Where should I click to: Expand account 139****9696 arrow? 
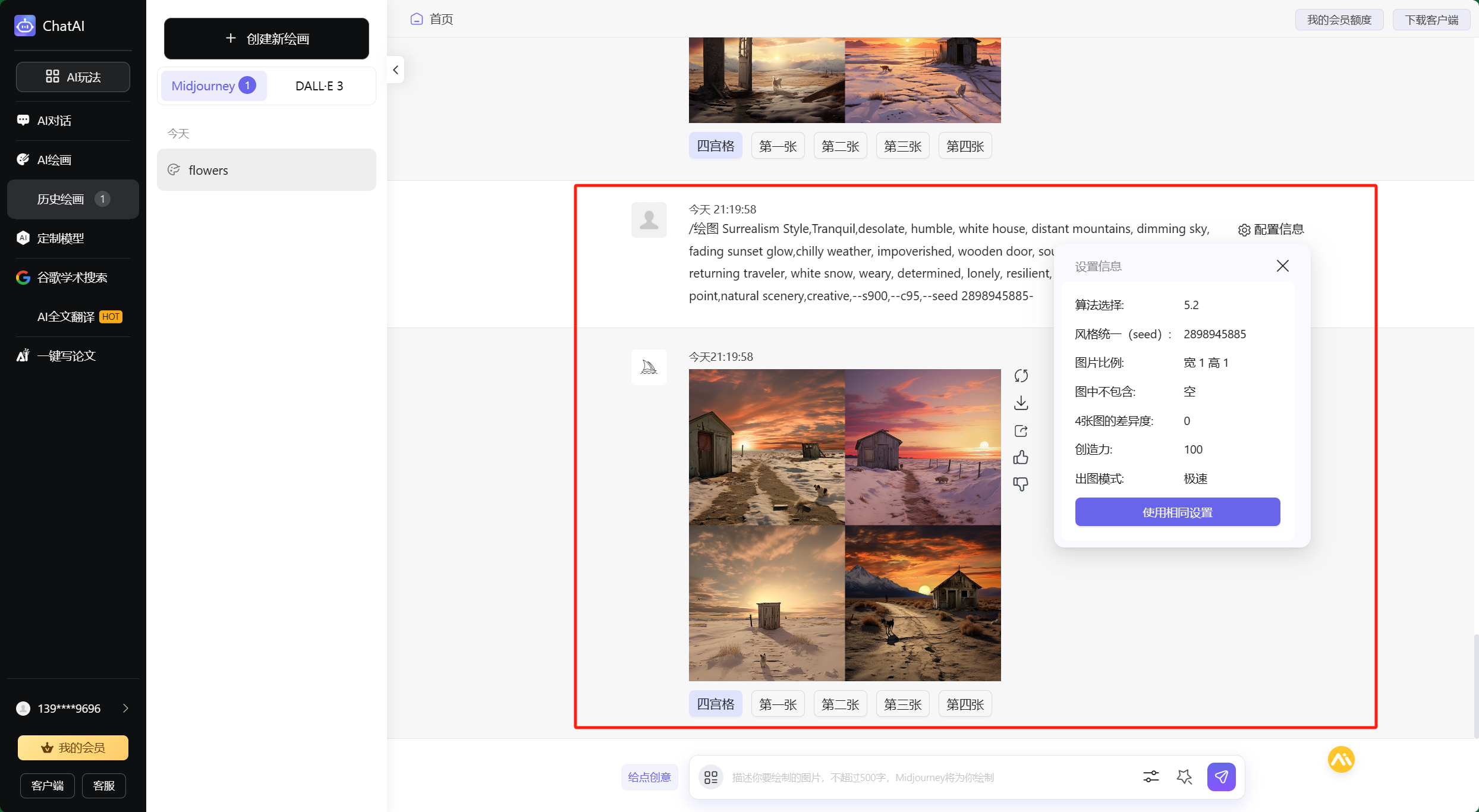125,708
